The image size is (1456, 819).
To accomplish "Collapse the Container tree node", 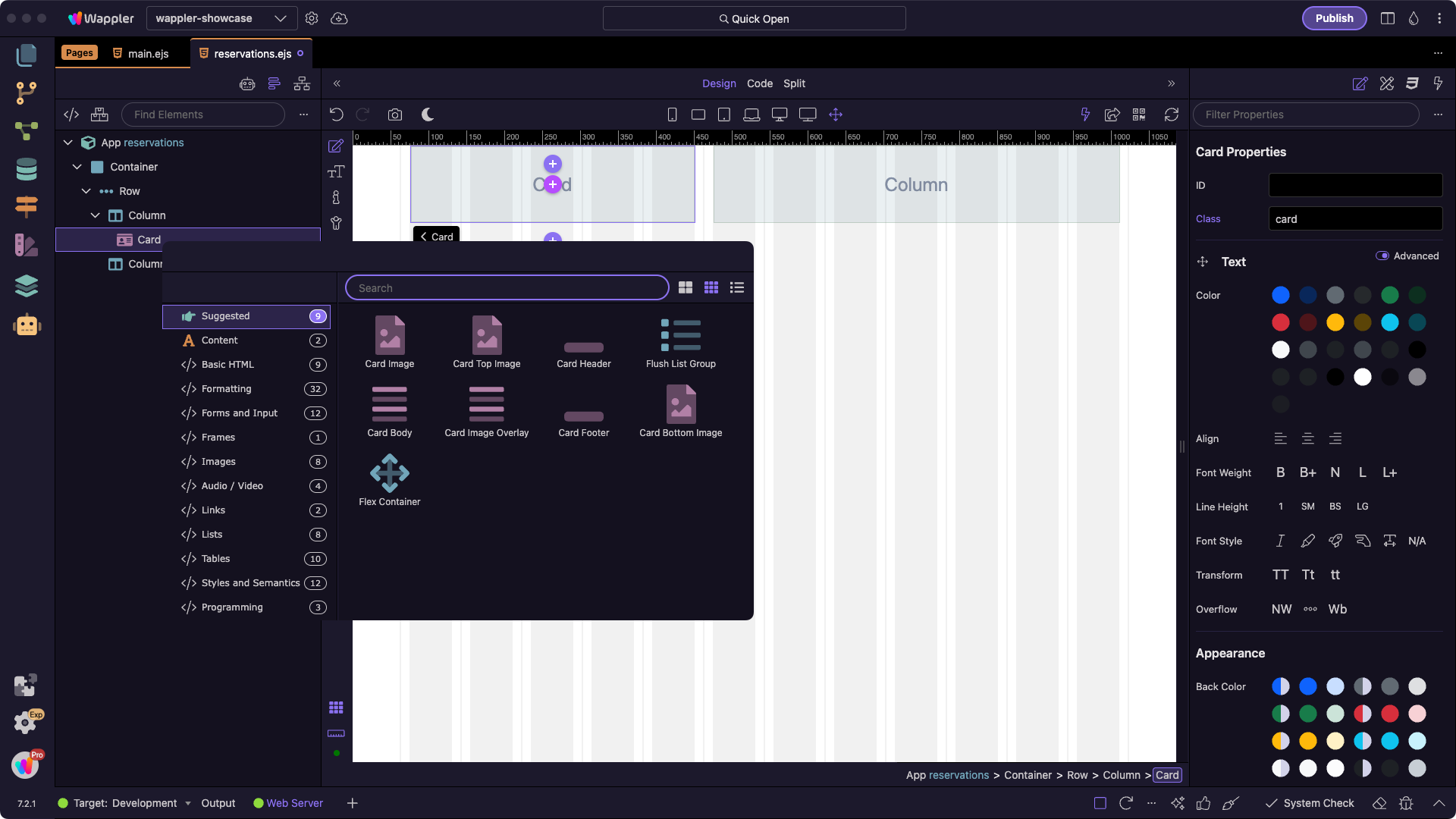I will click(x=77, y=167).
